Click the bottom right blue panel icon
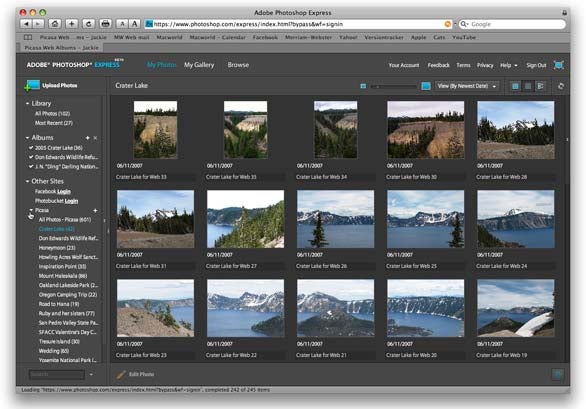This screenshot has width=586, height=409. pyautogui.click(x=558, y=374)
